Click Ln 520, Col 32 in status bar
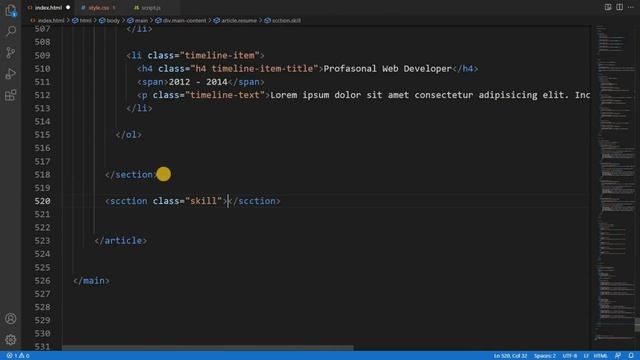The image size is (640, 360). [x=510, y=356]
